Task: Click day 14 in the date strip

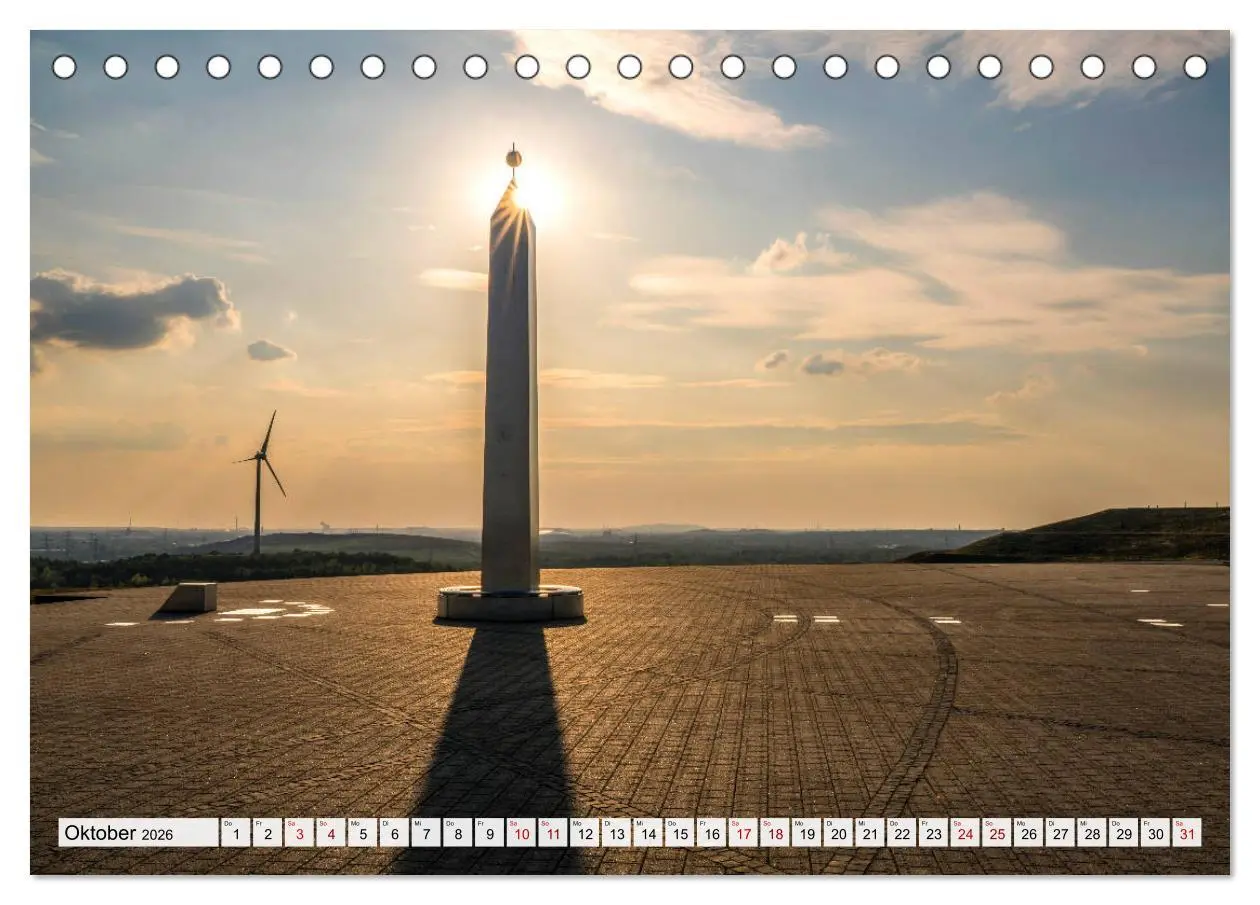Action: coord(647,832)
